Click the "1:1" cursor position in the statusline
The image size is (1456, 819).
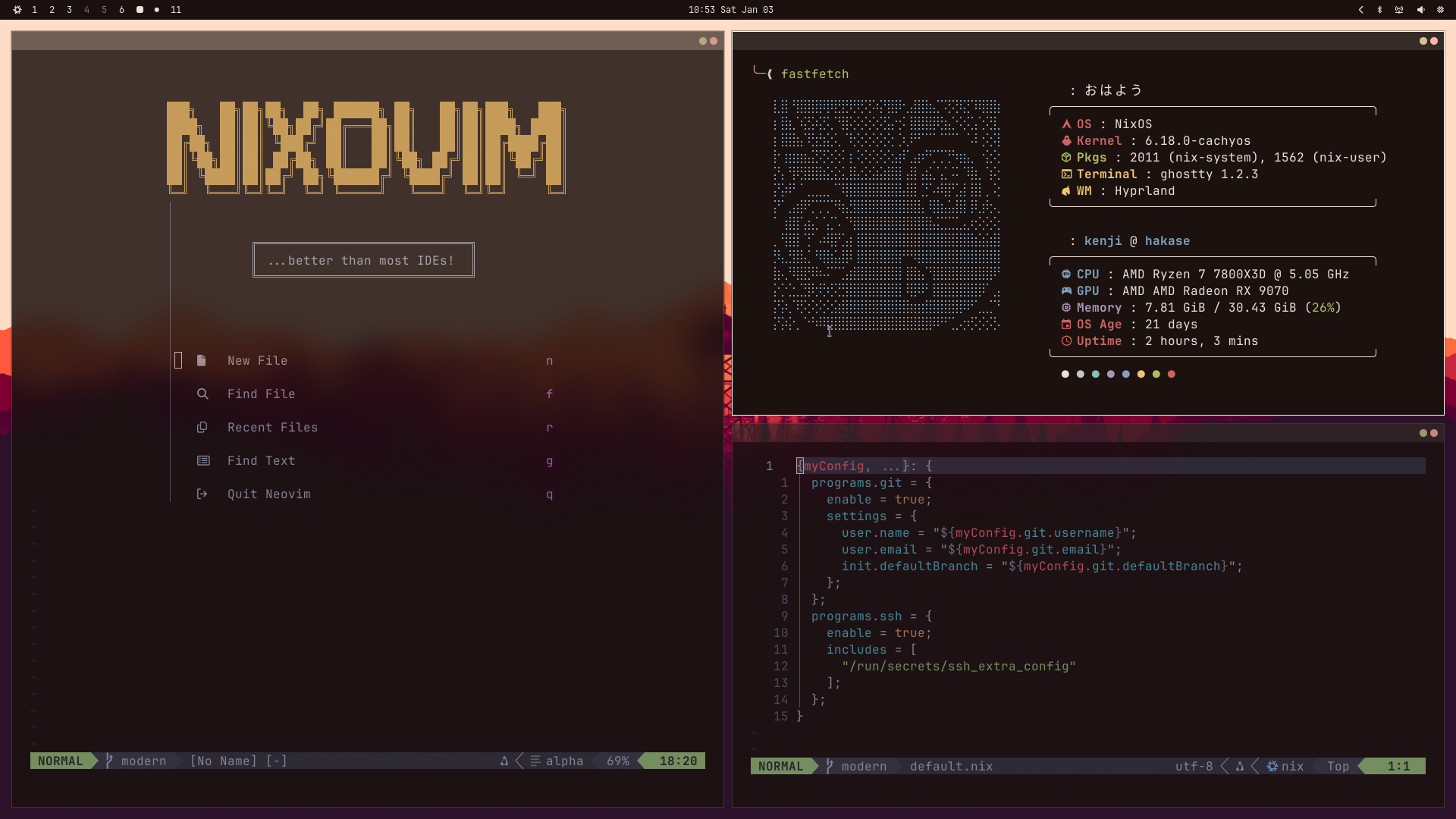tap(1399, 767)
